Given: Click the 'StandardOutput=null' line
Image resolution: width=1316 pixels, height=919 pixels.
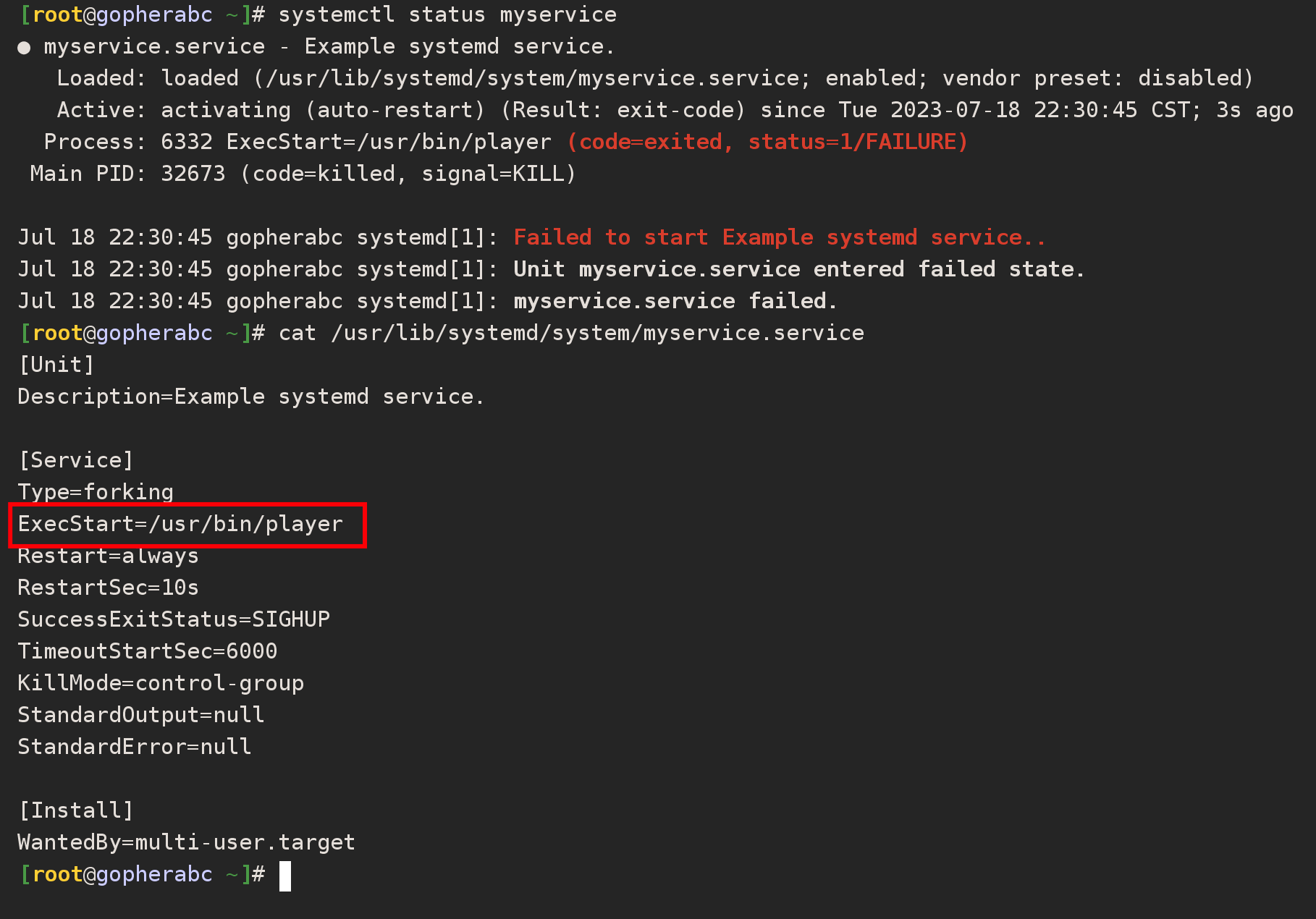Looking at the screenshot, I should coord(141,715).
